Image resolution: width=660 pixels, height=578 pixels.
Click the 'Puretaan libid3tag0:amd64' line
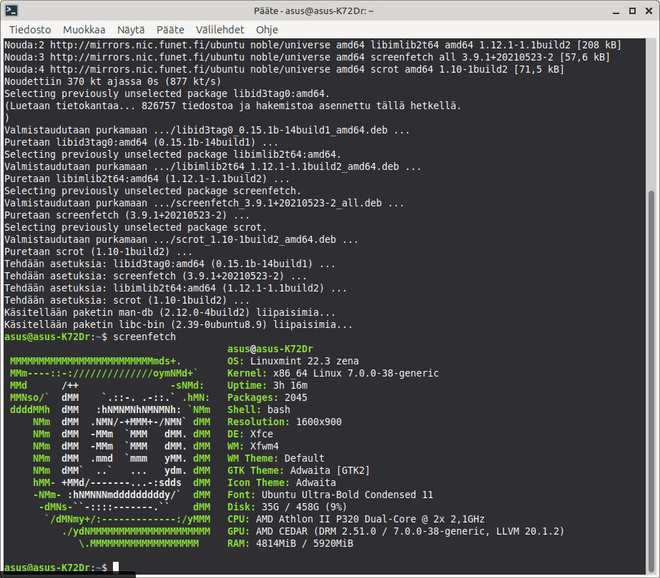click(141, 142)
